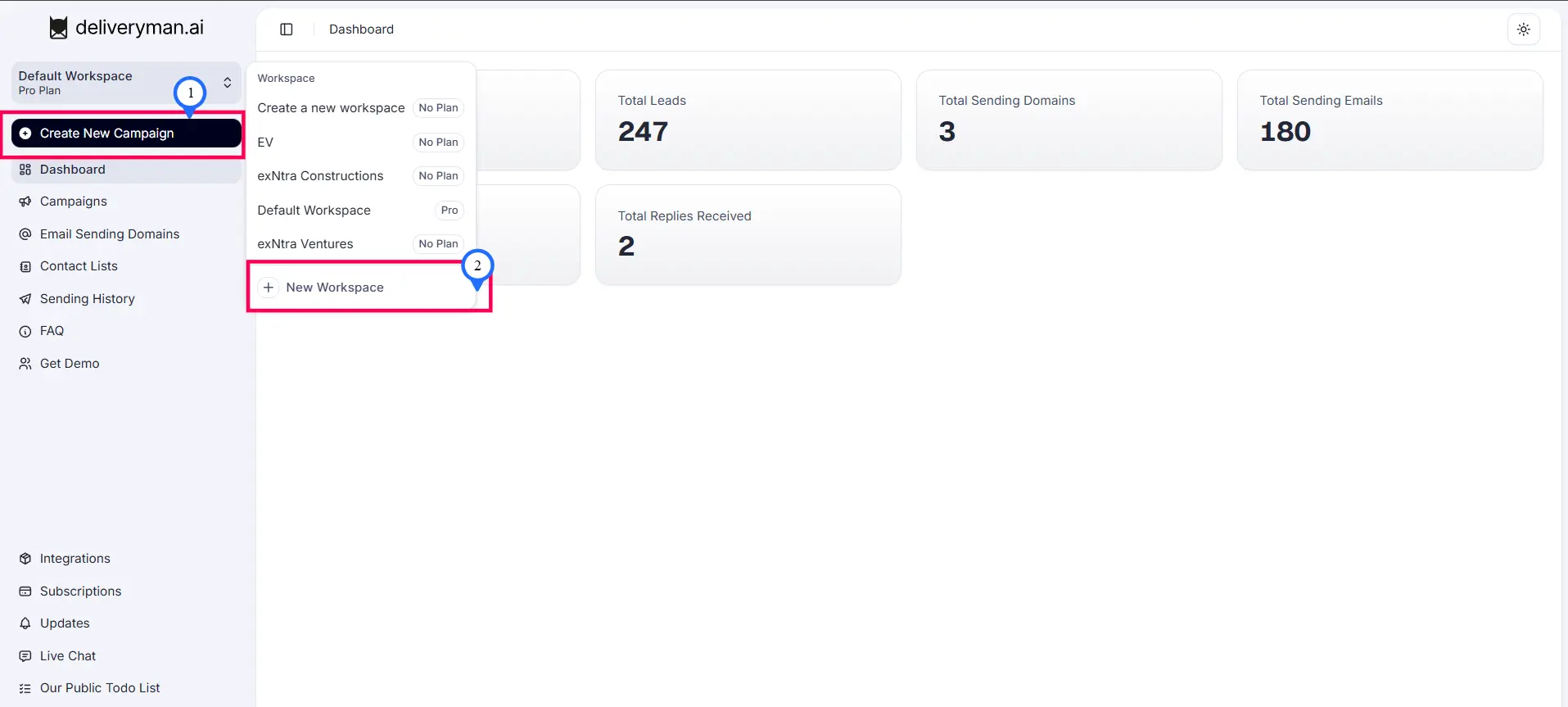Open Get Demo people icon
The image size is (1568, 707).
coord(25,364)
